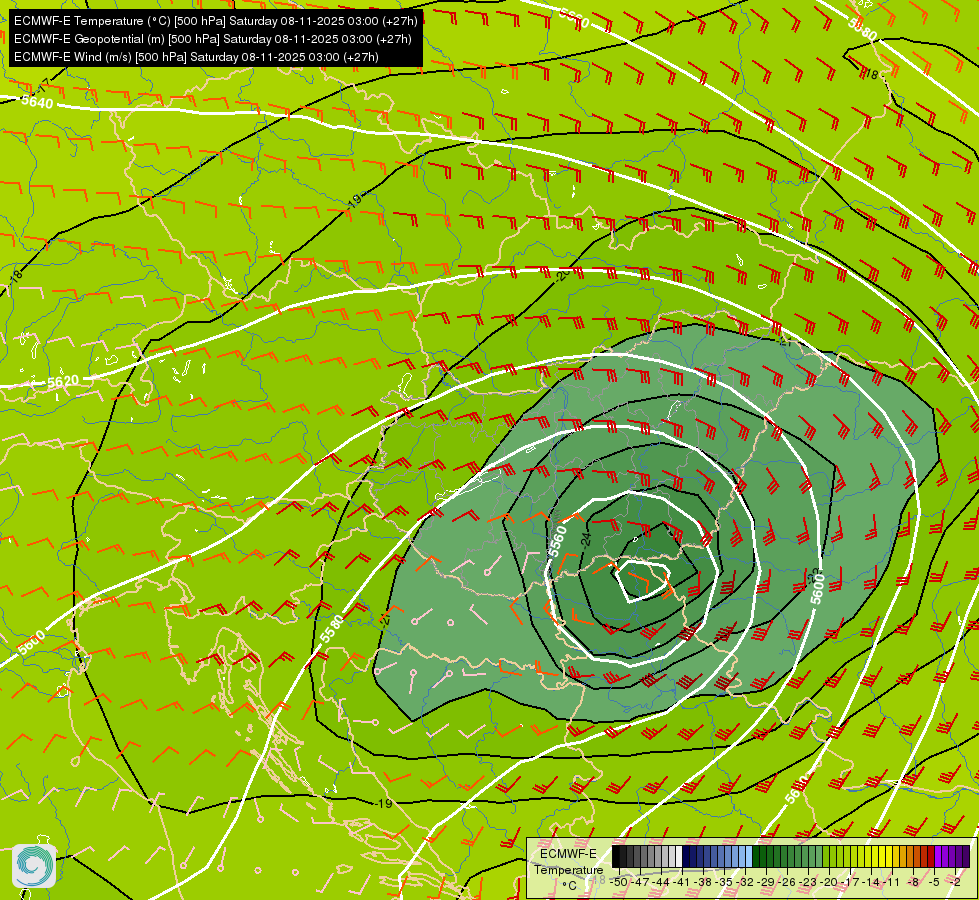Click the 5660 contour label
The image size is (979, 900).
573,17
